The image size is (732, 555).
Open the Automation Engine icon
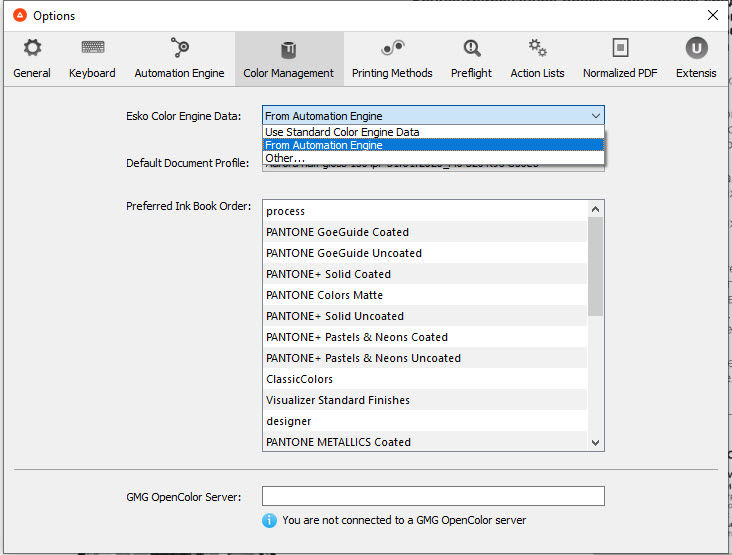click(x=180, y=48)
